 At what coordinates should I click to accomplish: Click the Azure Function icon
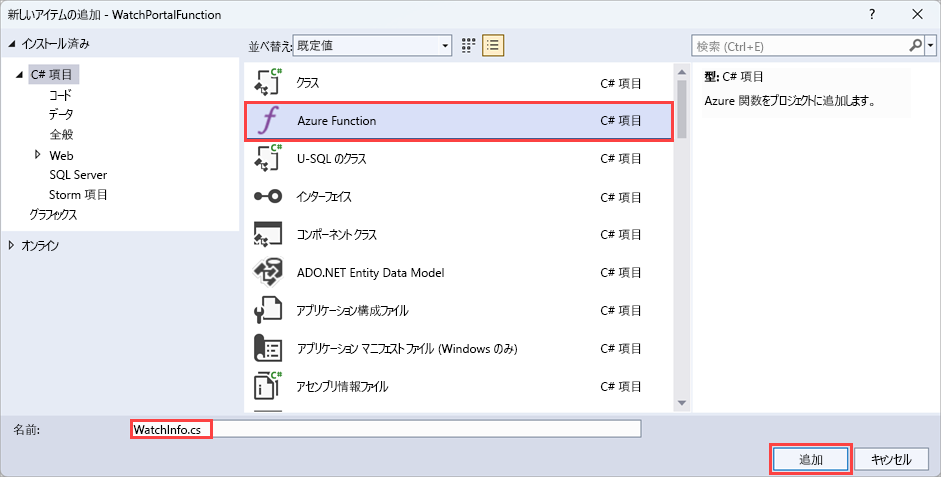click(x=268, y=121)
